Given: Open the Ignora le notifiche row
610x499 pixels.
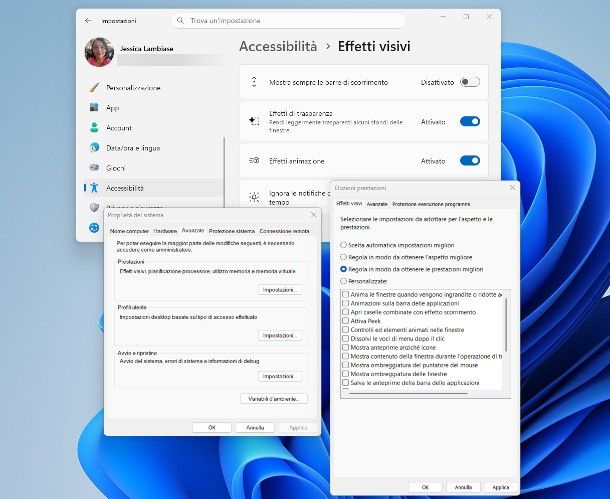Looking at the screenshot, I should [x=285, y=197].
